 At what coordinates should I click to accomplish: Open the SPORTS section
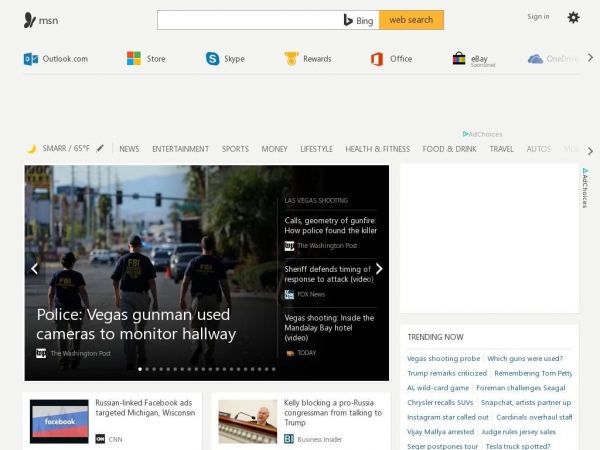coord(235,149)
